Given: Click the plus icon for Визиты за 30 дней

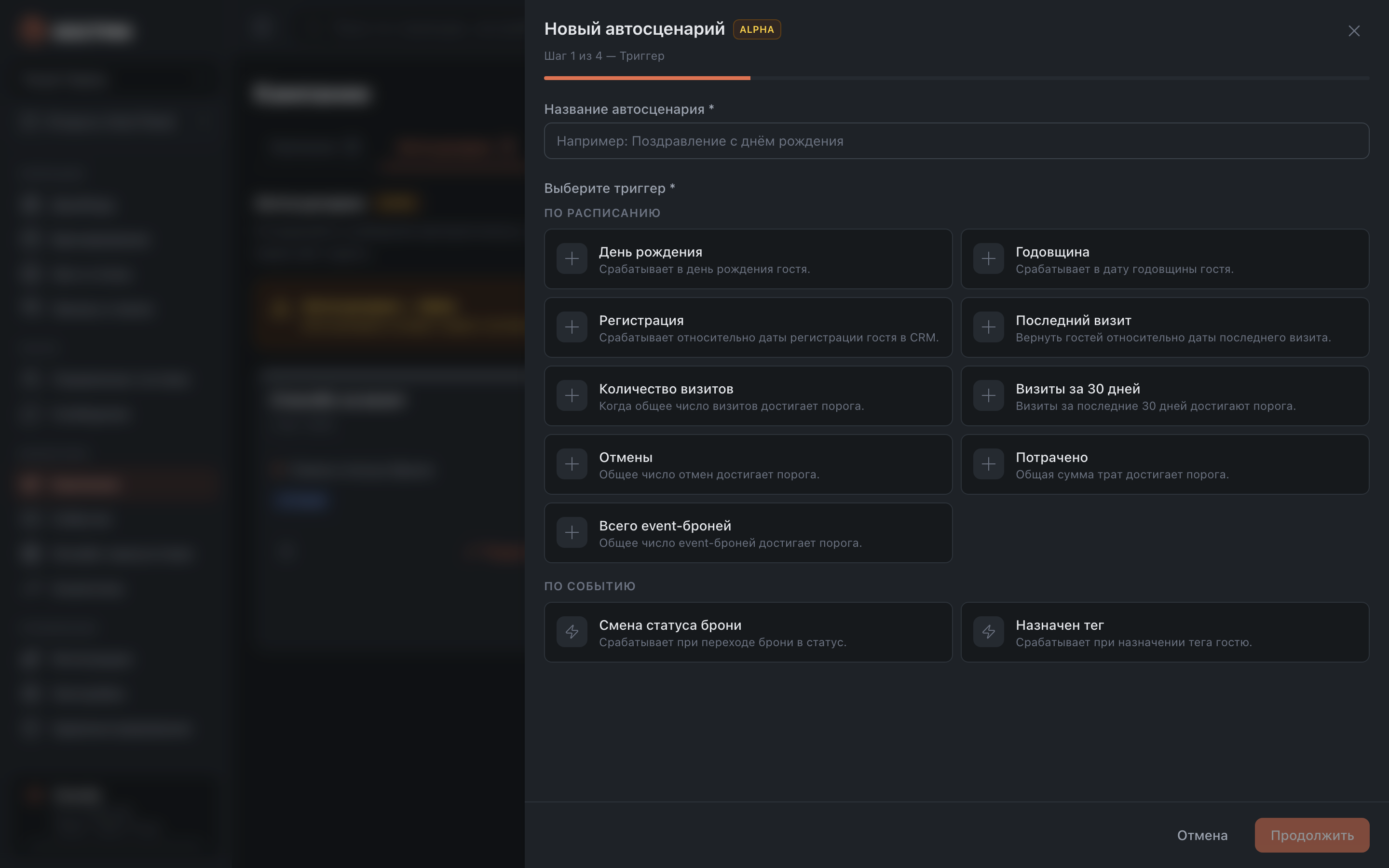Looking at the screenshot, I should click(988, 395).
